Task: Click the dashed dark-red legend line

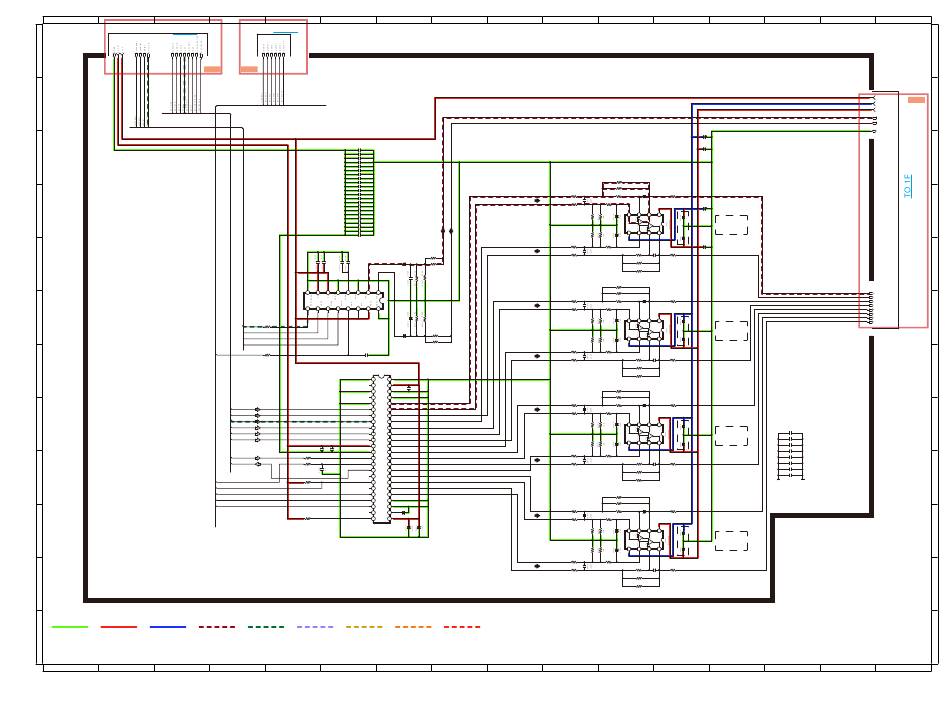Action: coord(217,627)
